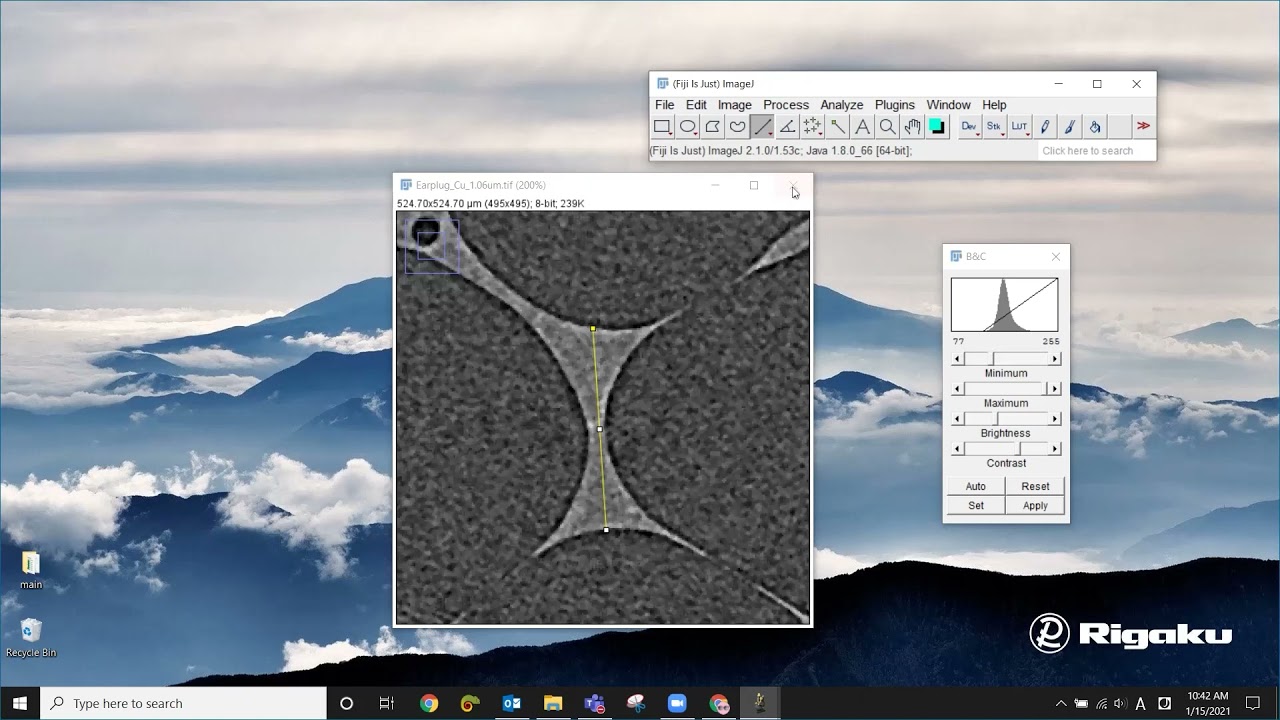This screenshot has height=720, width=1280.
Task: Select the Wand tracing tool
Action: click(x=837, y=126)
